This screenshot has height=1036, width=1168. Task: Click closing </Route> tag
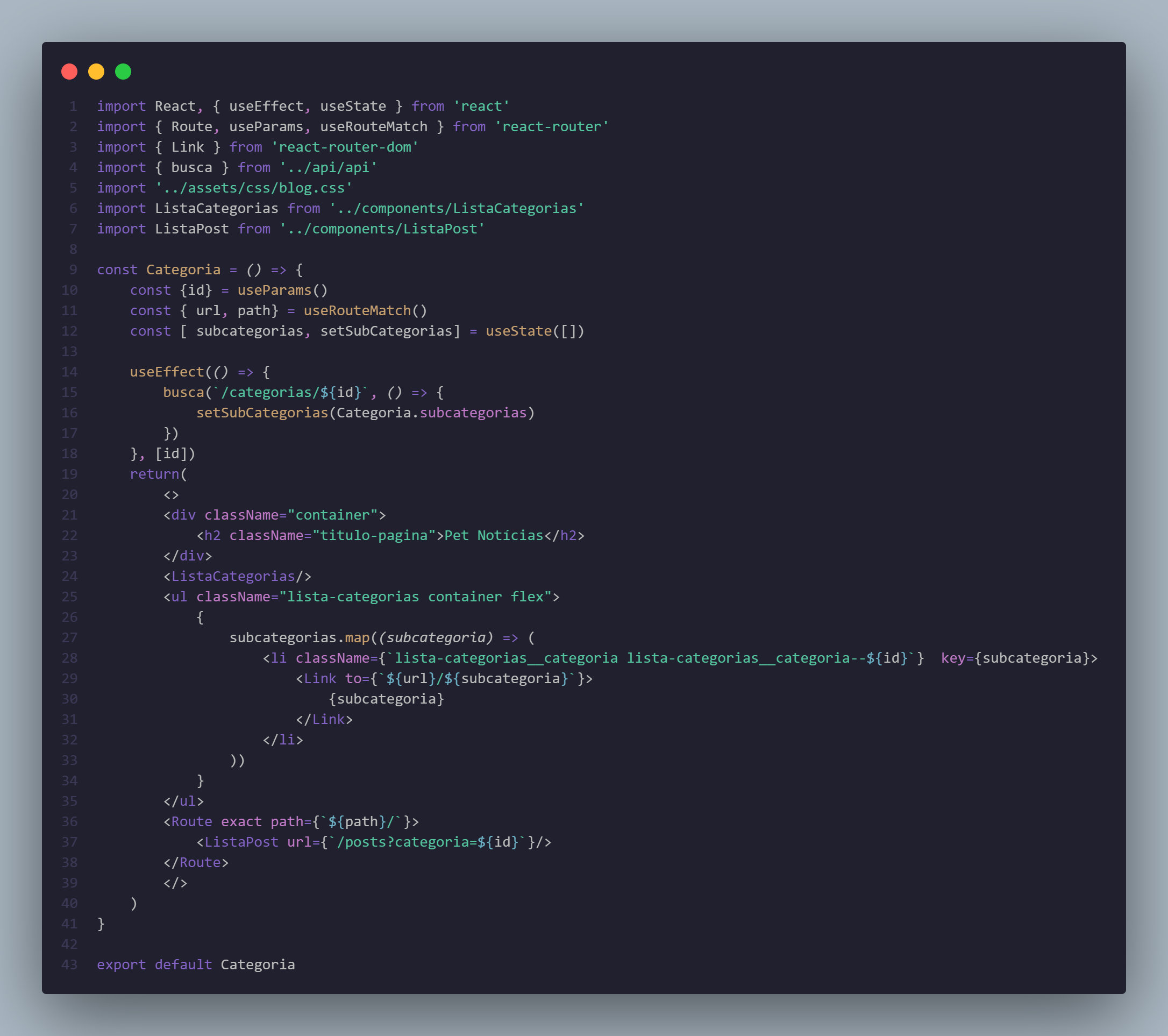196,862
